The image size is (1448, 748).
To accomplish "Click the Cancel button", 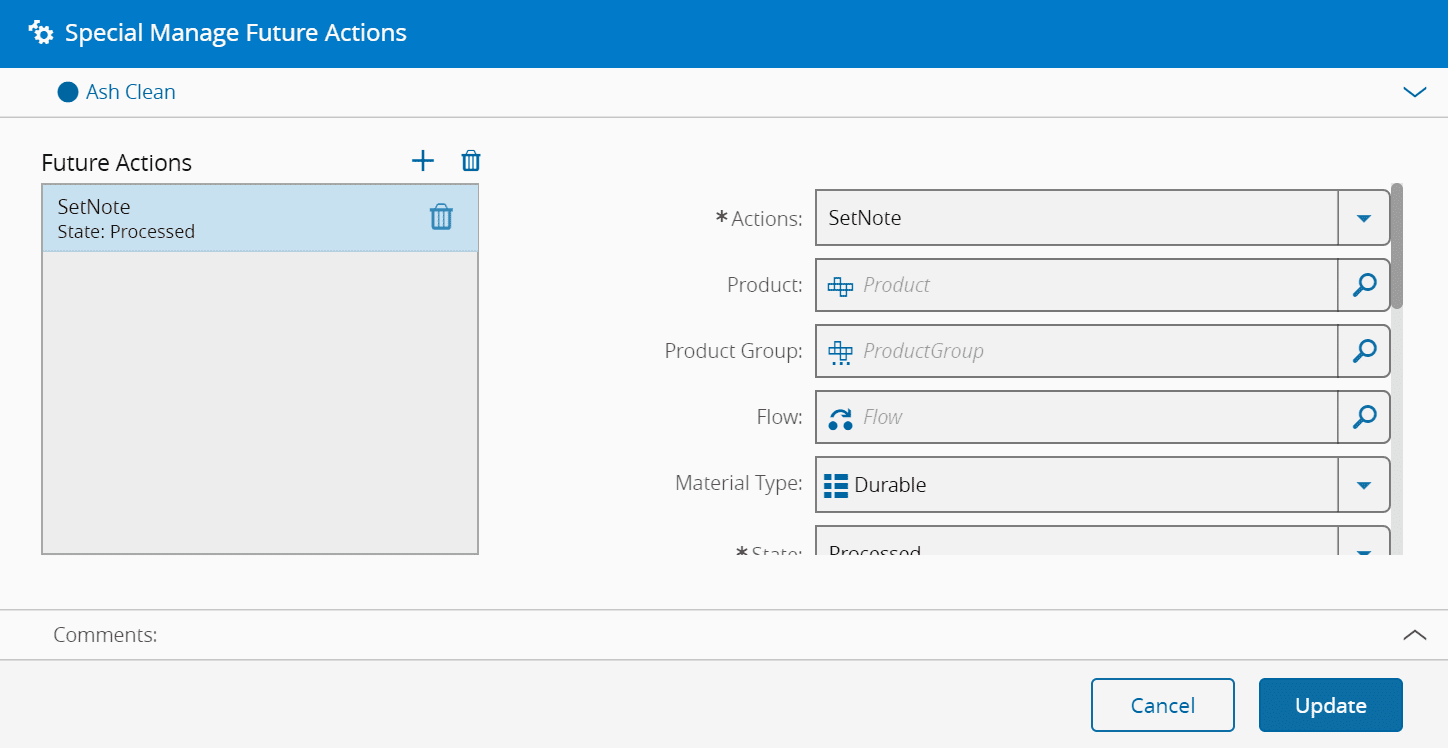I will point(1162,705).
